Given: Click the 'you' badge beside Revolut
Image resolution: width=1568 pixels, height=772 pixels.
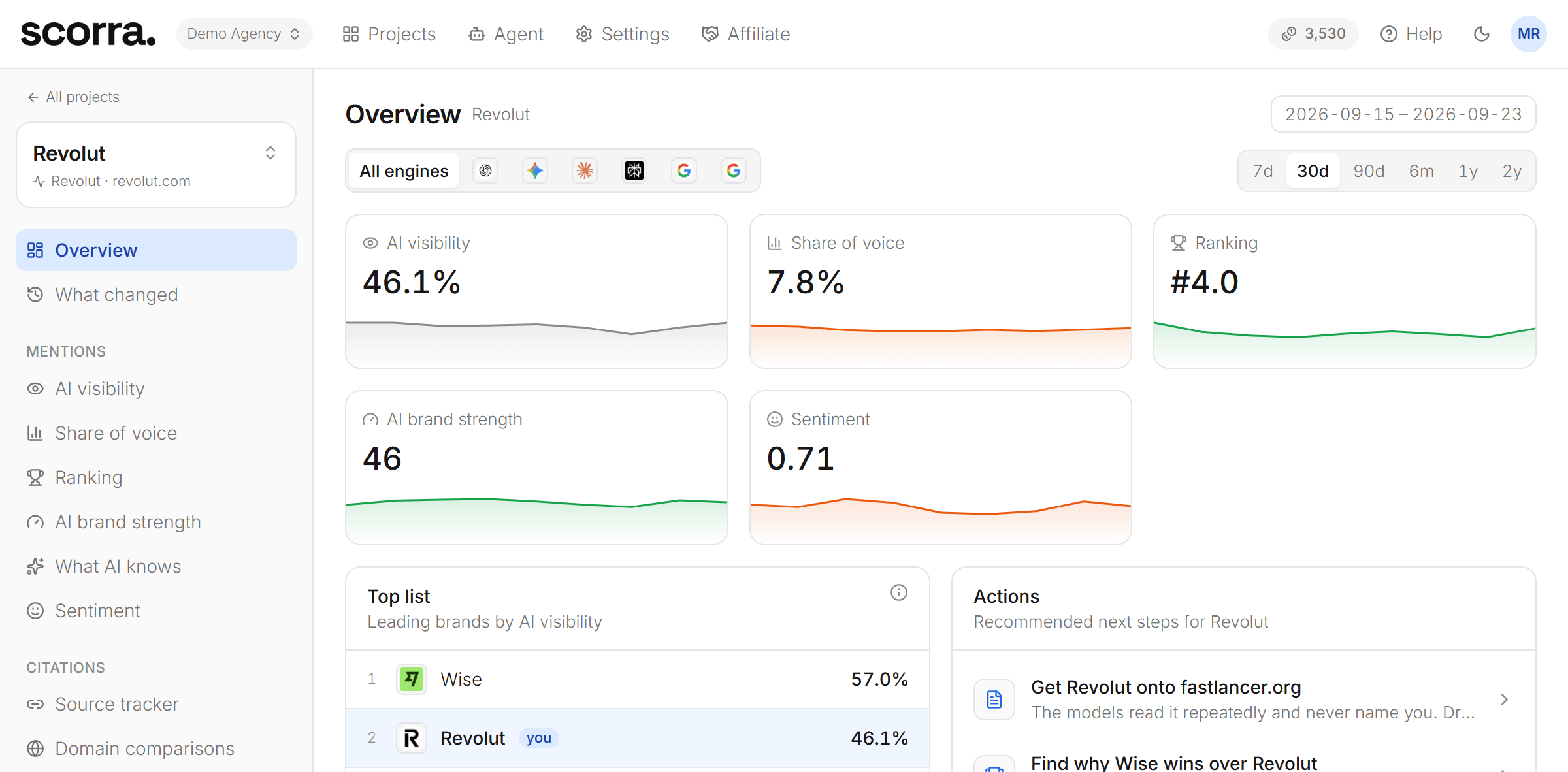Looking at the screenshot, I should [x=539, y=738].
